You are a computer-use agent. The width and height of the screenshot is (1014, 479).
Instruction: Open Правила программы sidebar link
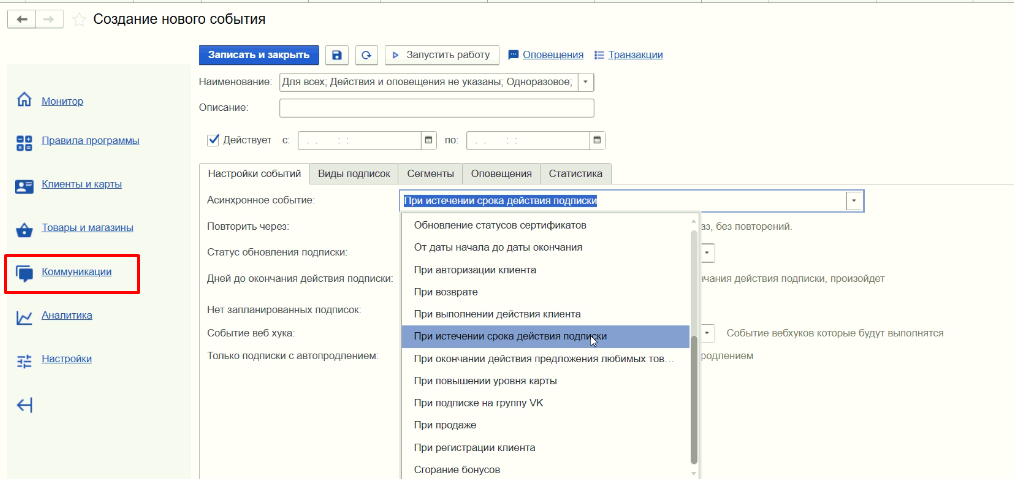click(91, 140)
